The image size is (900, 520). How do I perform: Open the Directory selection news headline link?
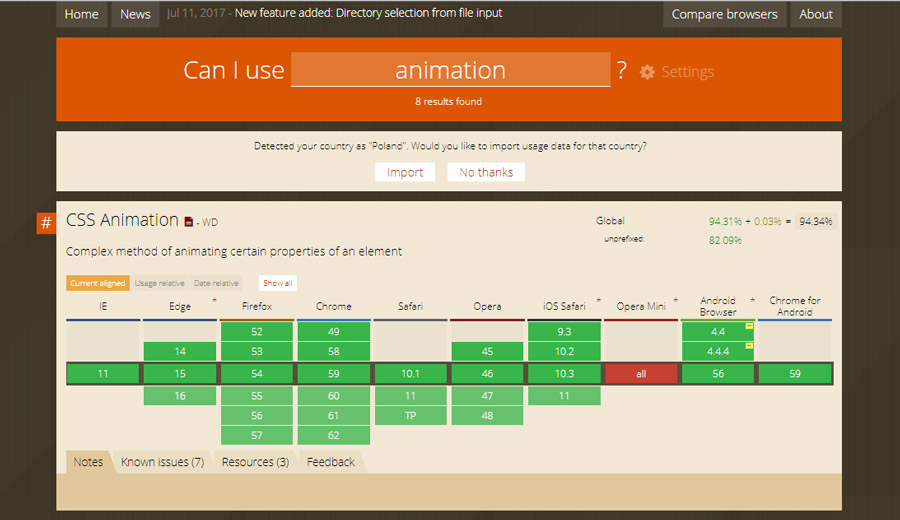(x=368, y=13)
